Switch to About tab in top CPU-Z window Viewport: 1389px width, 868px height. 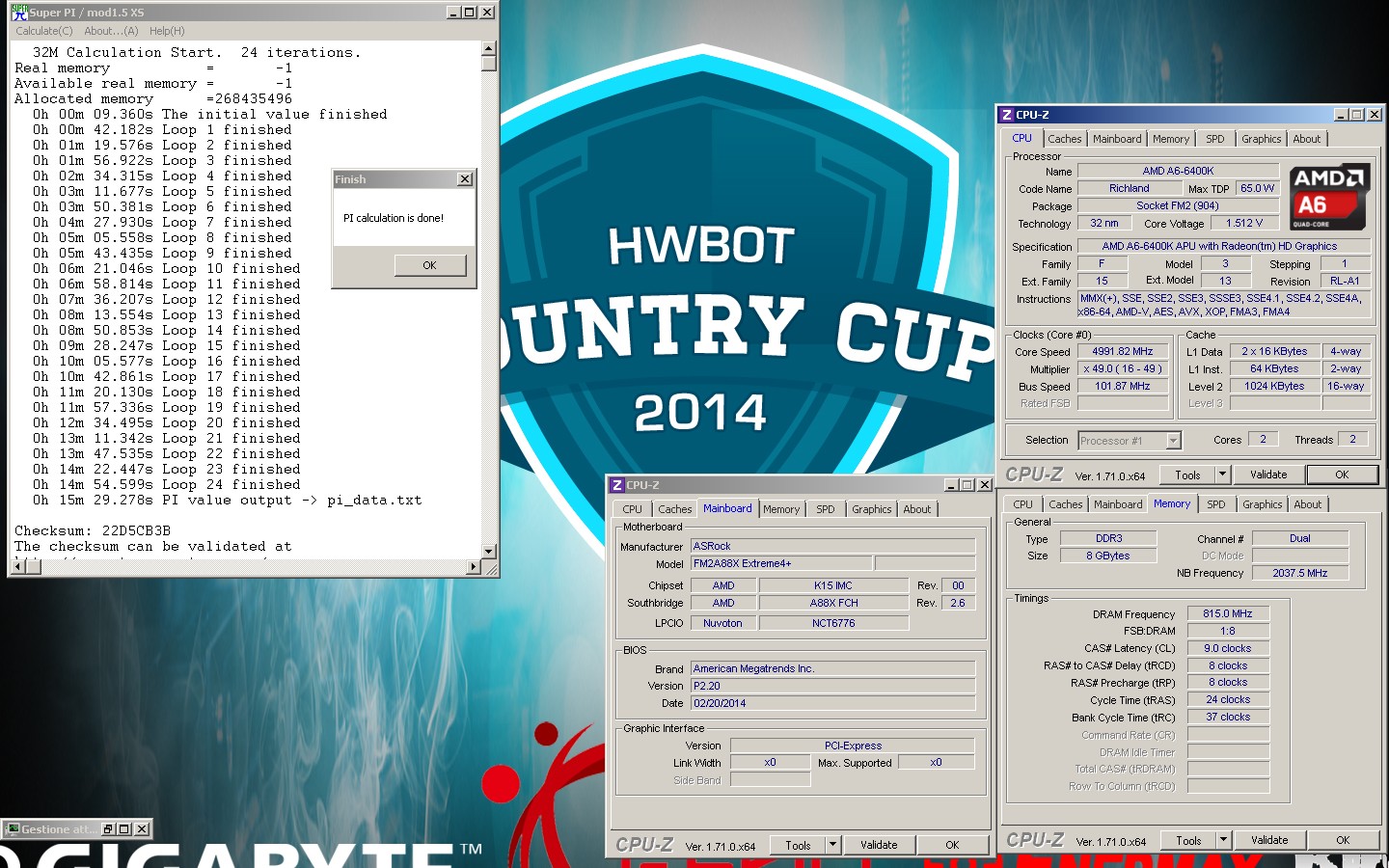(x=1307, y=139)
